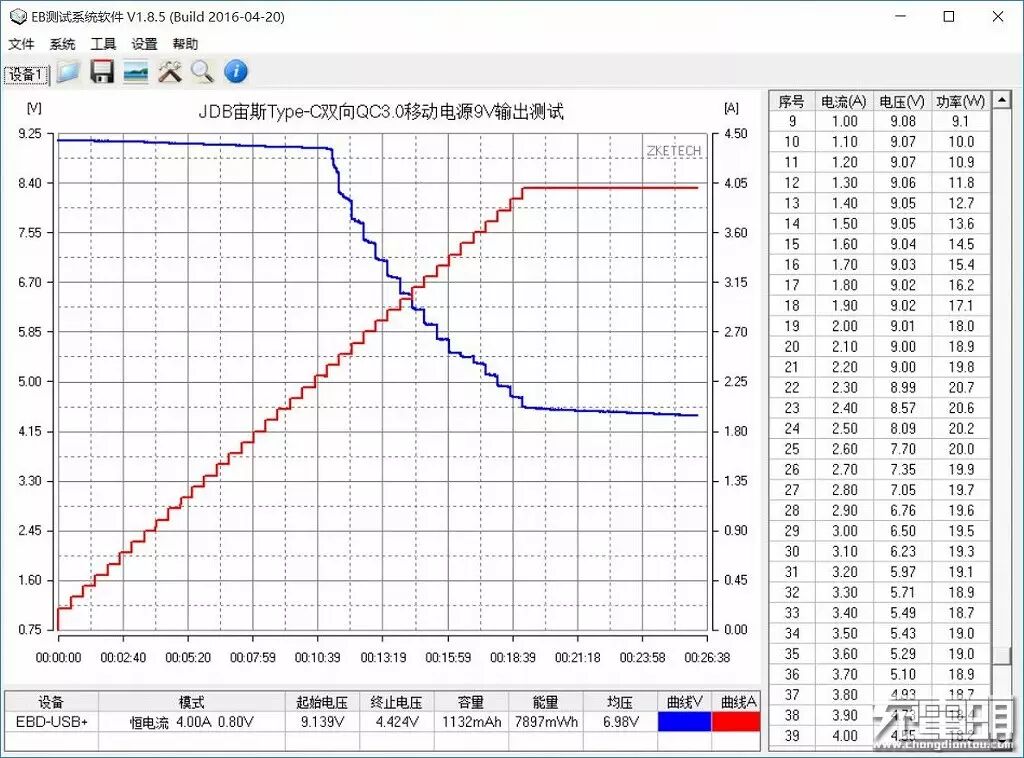The width and height of the screenshot is (1024, 758).
Task: Click the 恒电流 4.00A 0.80V mode cell
Action: (192, 722)
